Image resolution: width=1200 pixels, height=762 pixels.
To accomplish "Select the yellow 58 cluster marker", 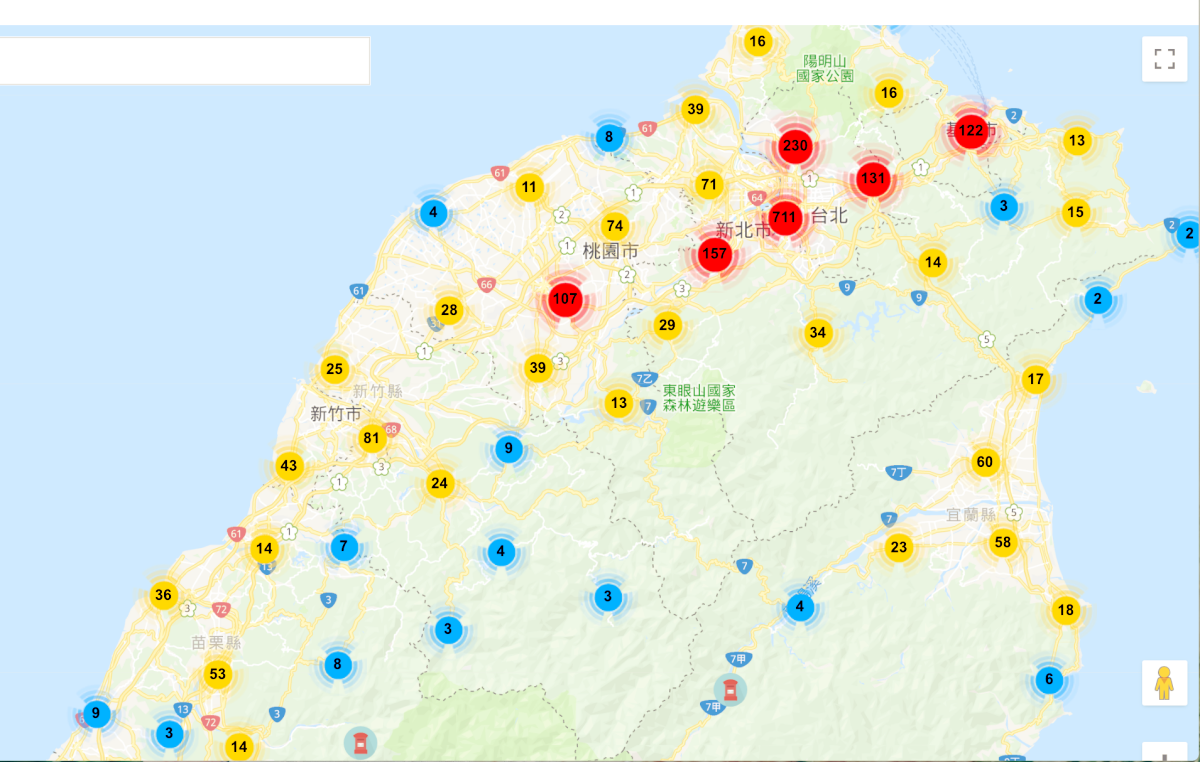I will click(1003, 543).
